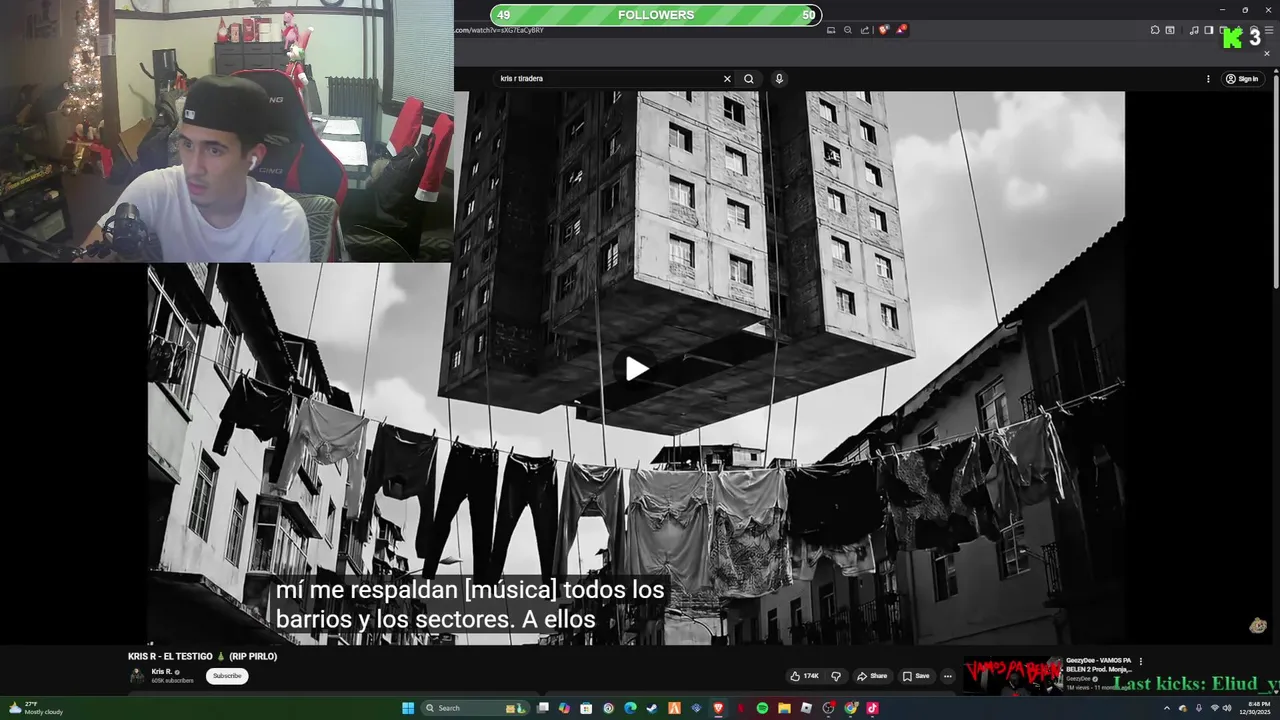Open Microsoft Store from taskbar
Image resolution: width=1280 pixels, height=720 pixels.
[586, 708]
